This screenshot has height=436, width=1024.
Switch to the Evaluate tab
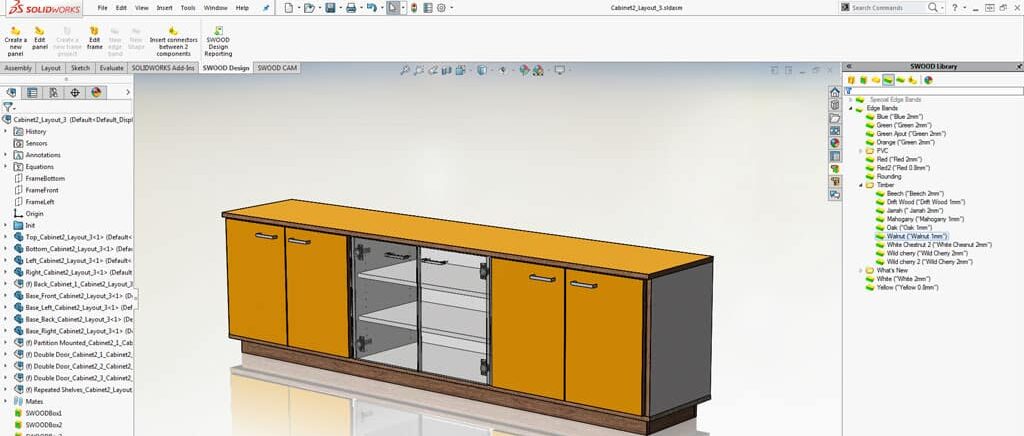click(x=112, y=68)
